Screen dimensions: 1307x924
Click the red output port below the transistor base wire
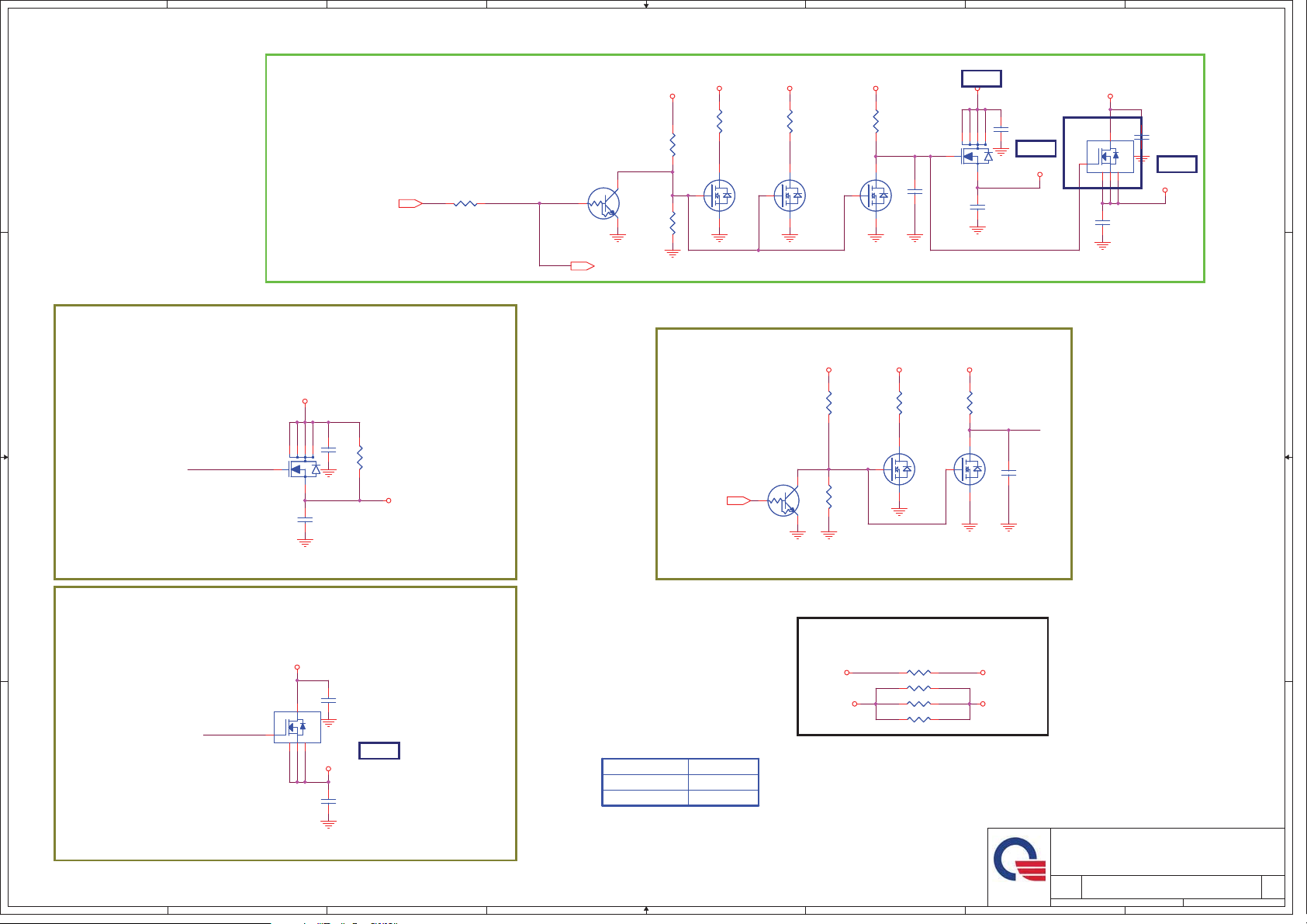click(582, 266)
